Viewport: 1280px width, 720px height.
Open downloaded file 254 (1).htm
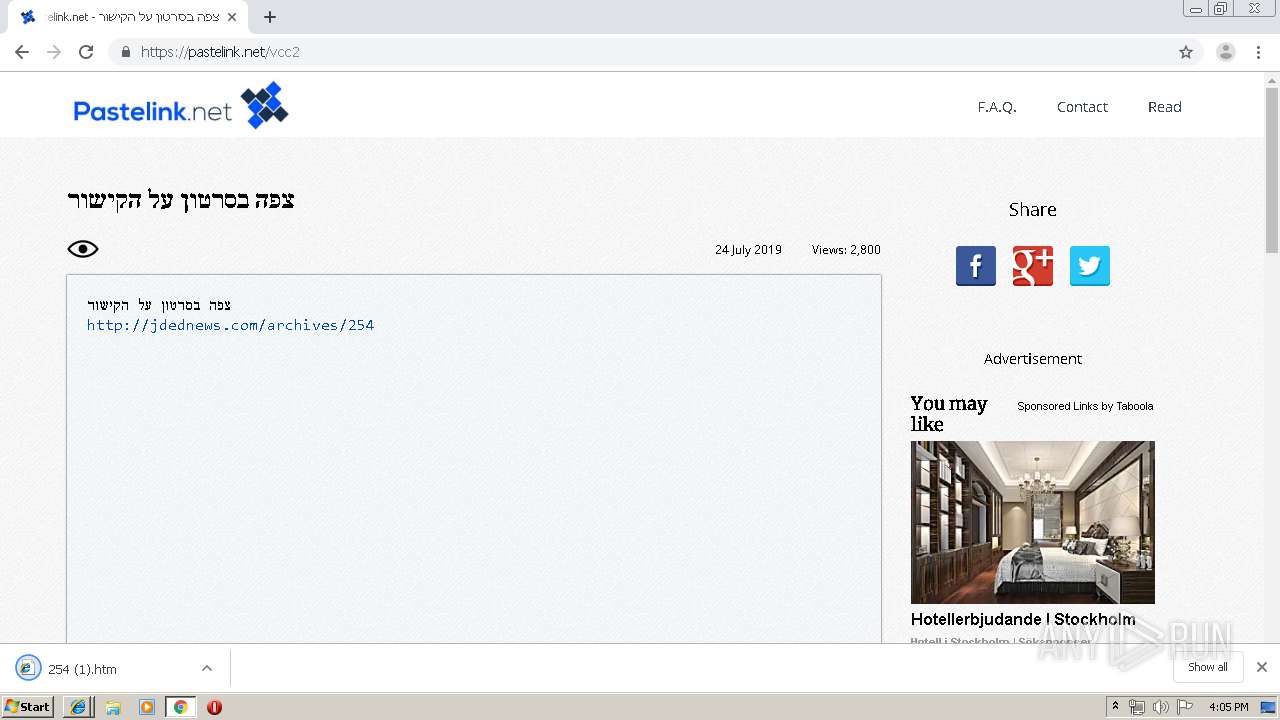(x=82, y=669)
